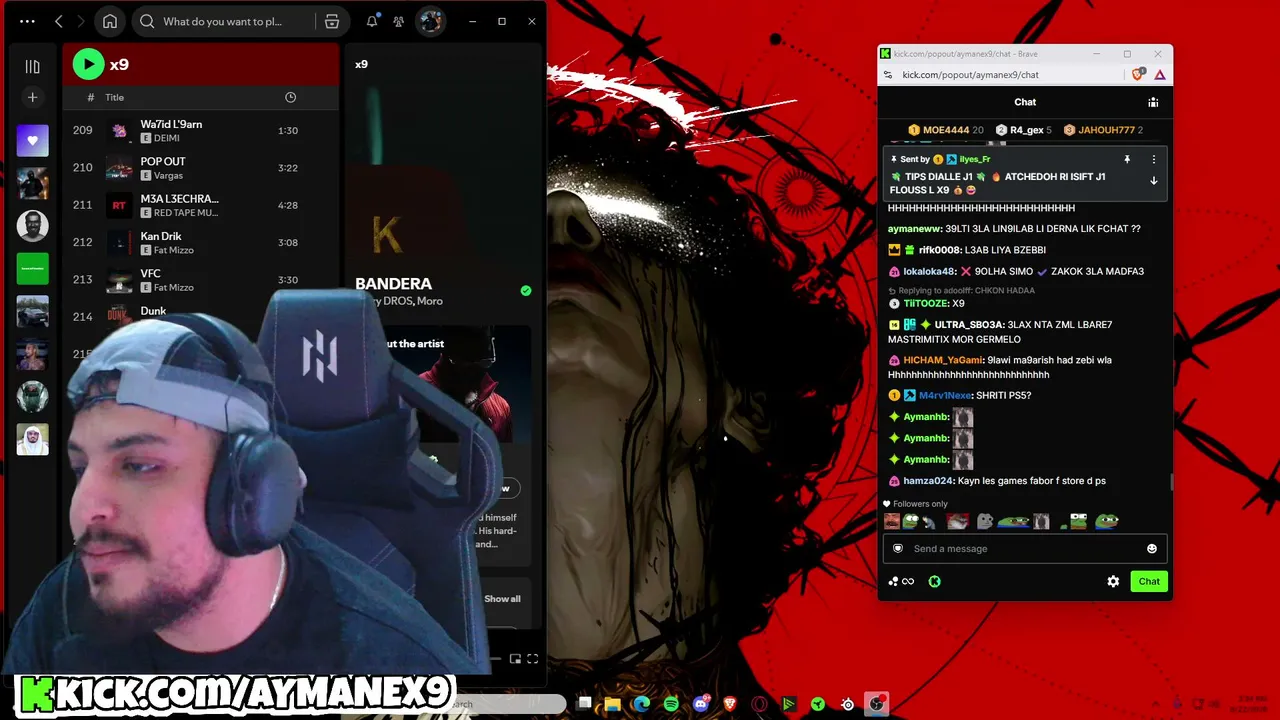This screenshot has height=720, width=1280.
Task: Sort the playlist by Title column
Action: 115,97
